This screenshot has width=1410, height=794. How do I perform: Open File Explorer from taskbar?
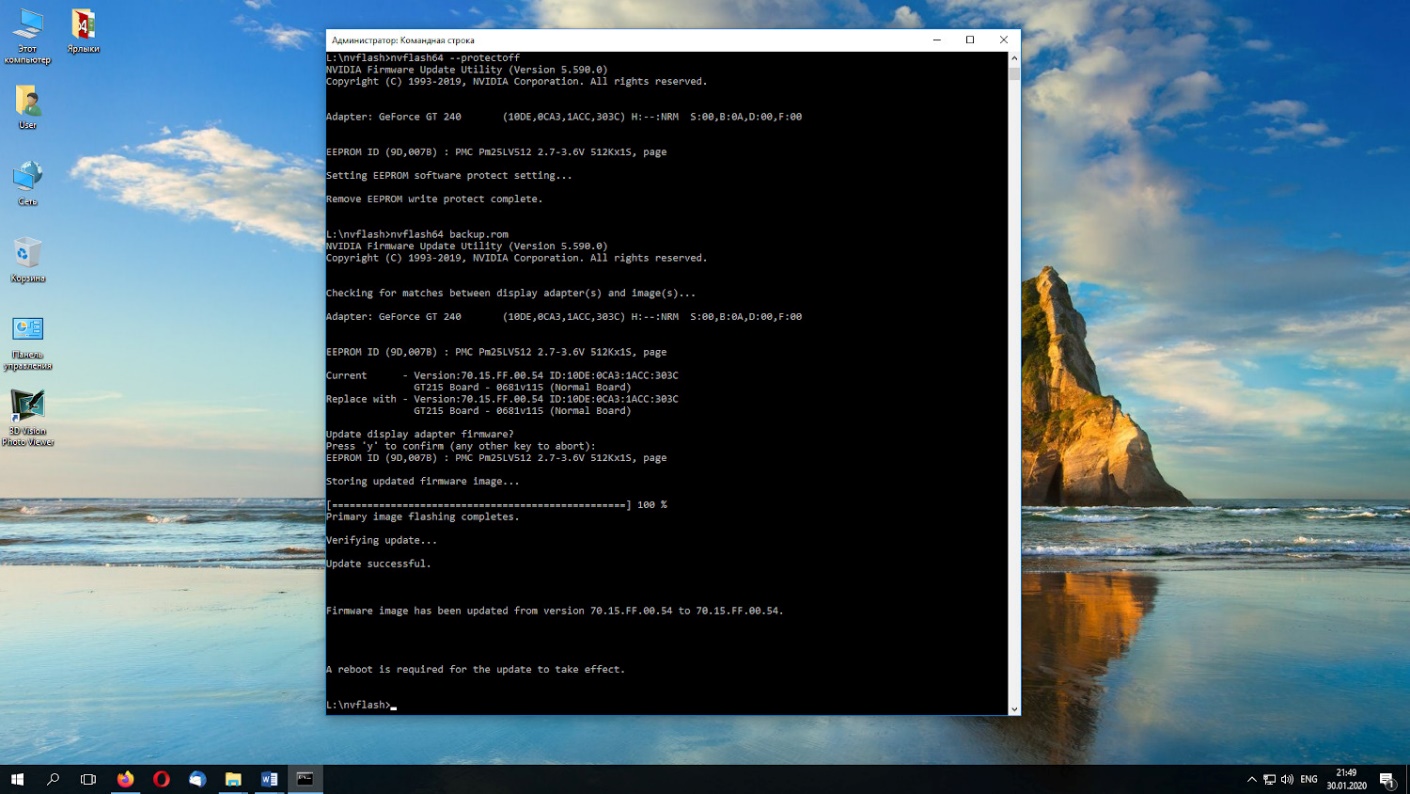233,779
